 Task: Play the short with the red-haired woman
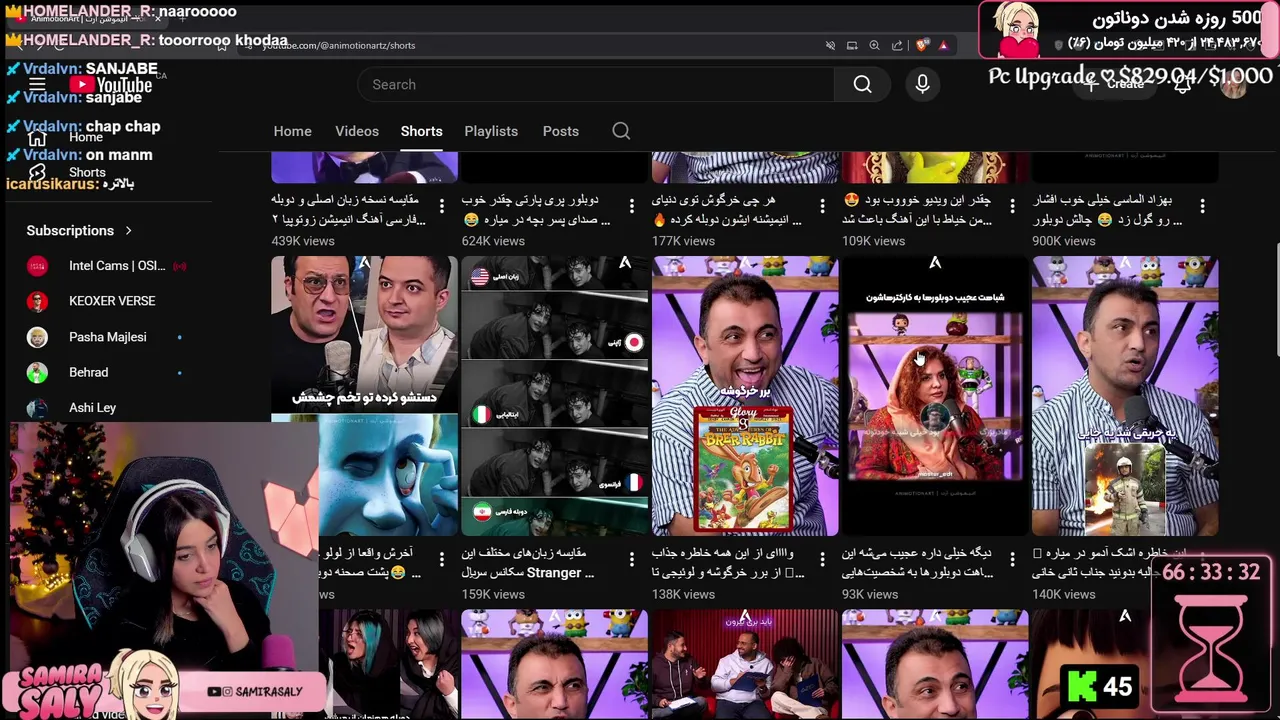coord(935,396)
